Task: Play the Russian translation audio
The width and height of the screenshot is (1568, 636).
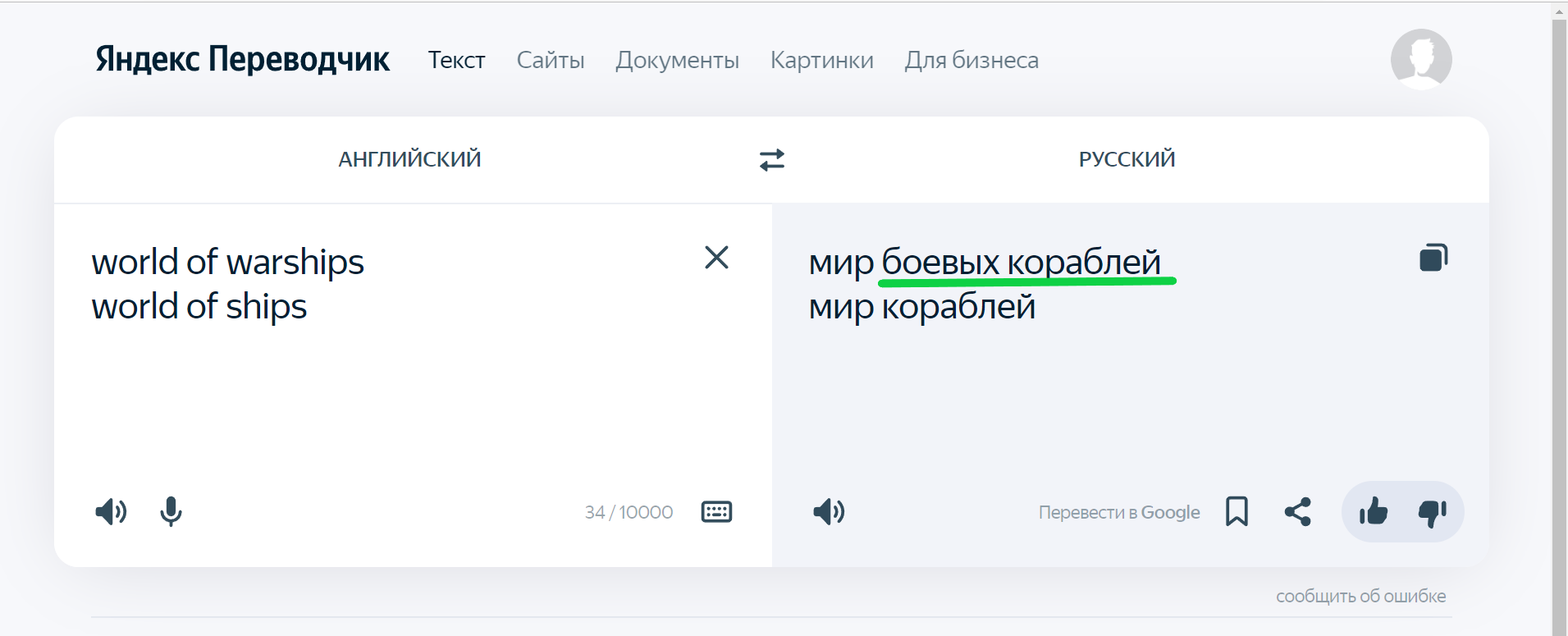Action: [x=829, y=512]
